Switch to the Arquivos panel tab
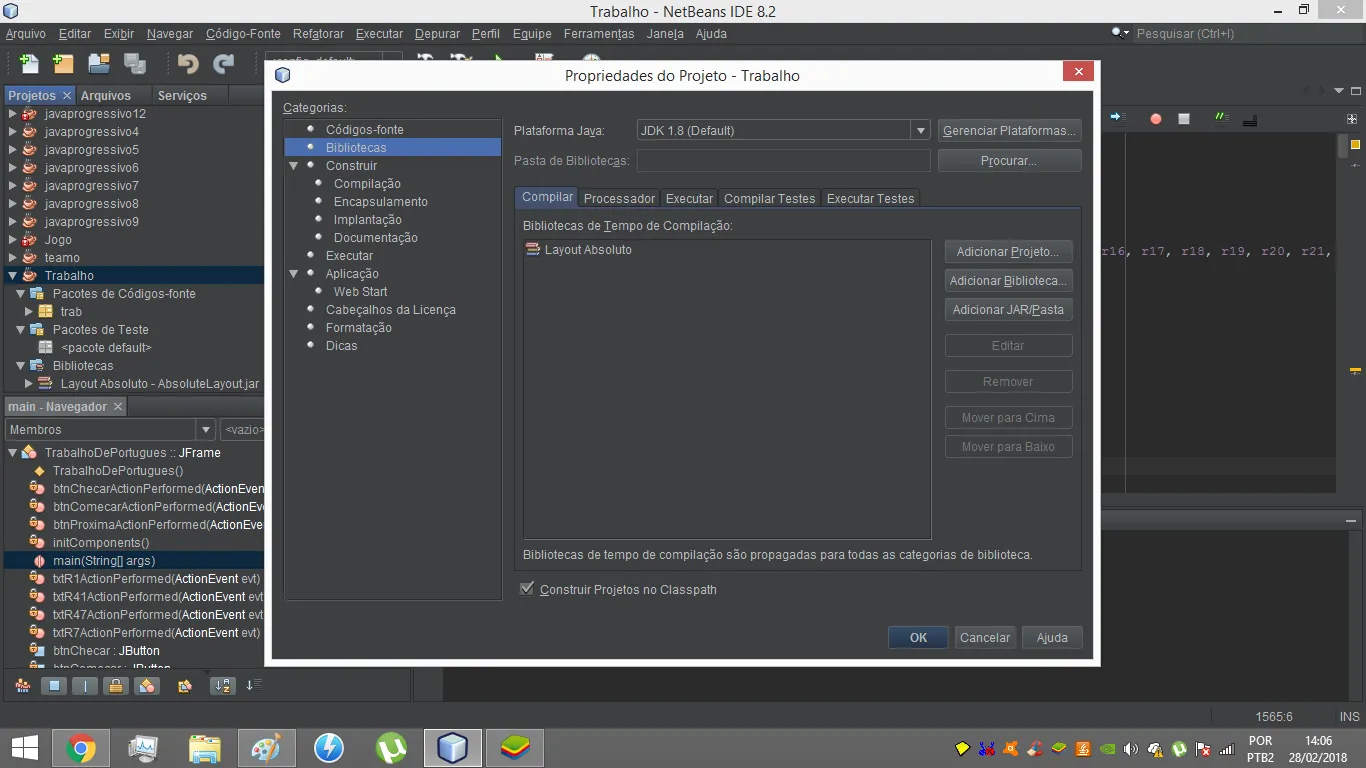Image resolution: width=1366 pixels, height=768 pixels. click(106, 95)
